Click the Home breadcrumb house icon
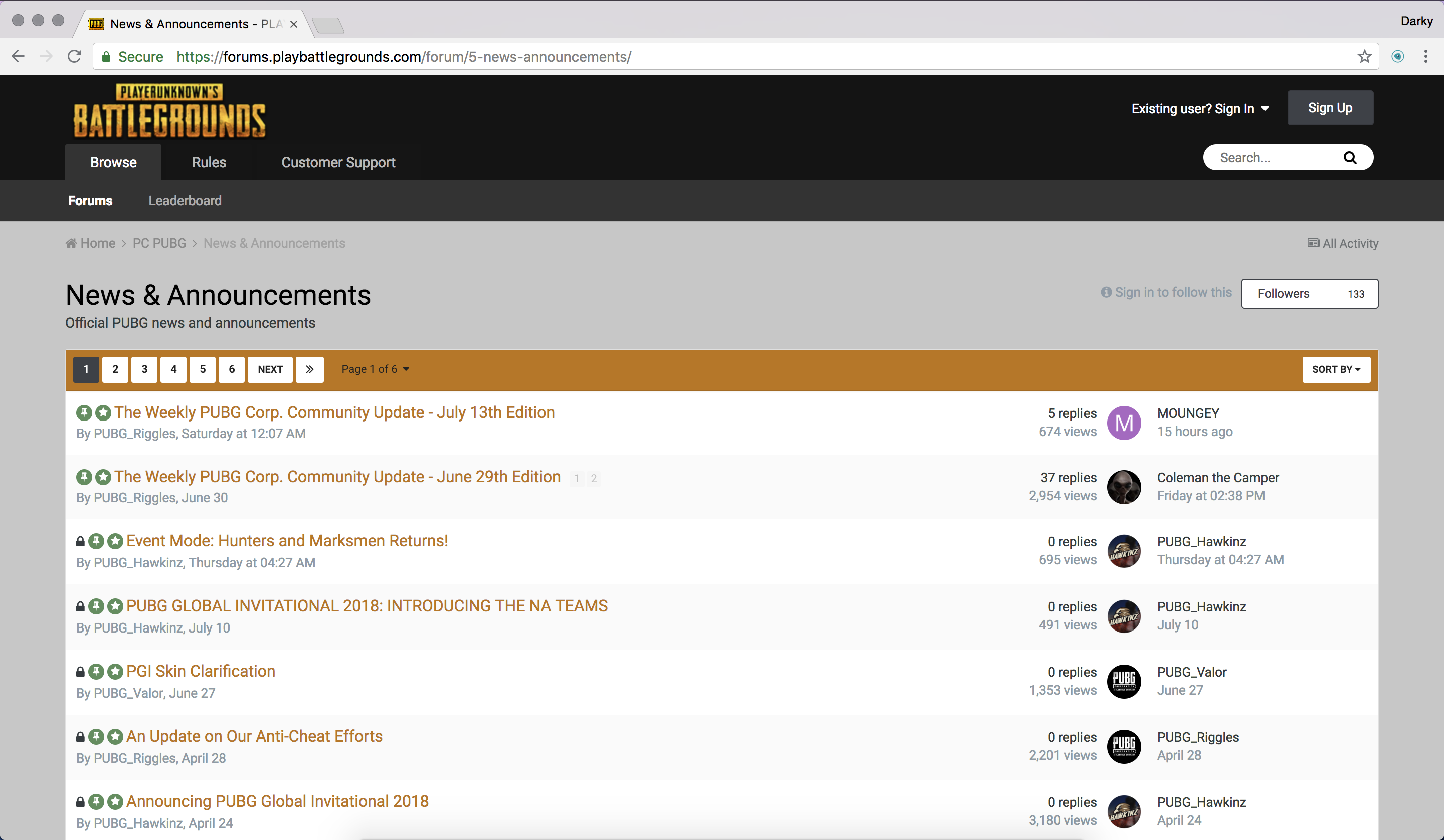 click(71, 243)
